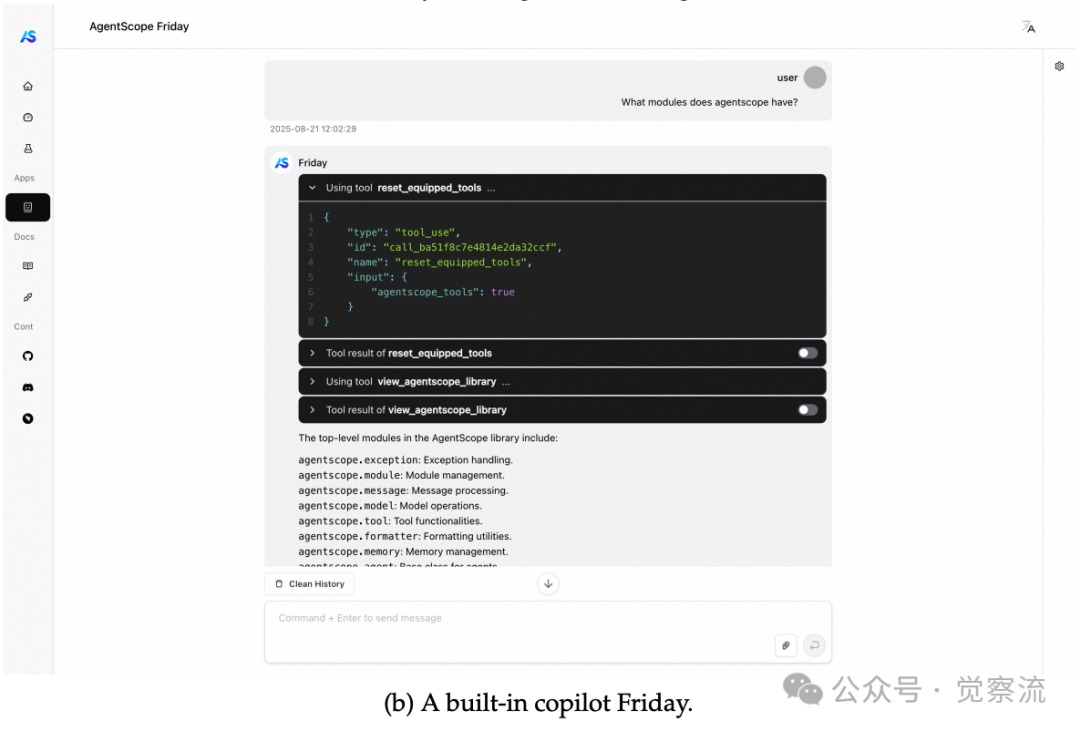1080x732 pixels.
Task: Click the AgentScope logo in sidebar
Action: pos(28,36)
